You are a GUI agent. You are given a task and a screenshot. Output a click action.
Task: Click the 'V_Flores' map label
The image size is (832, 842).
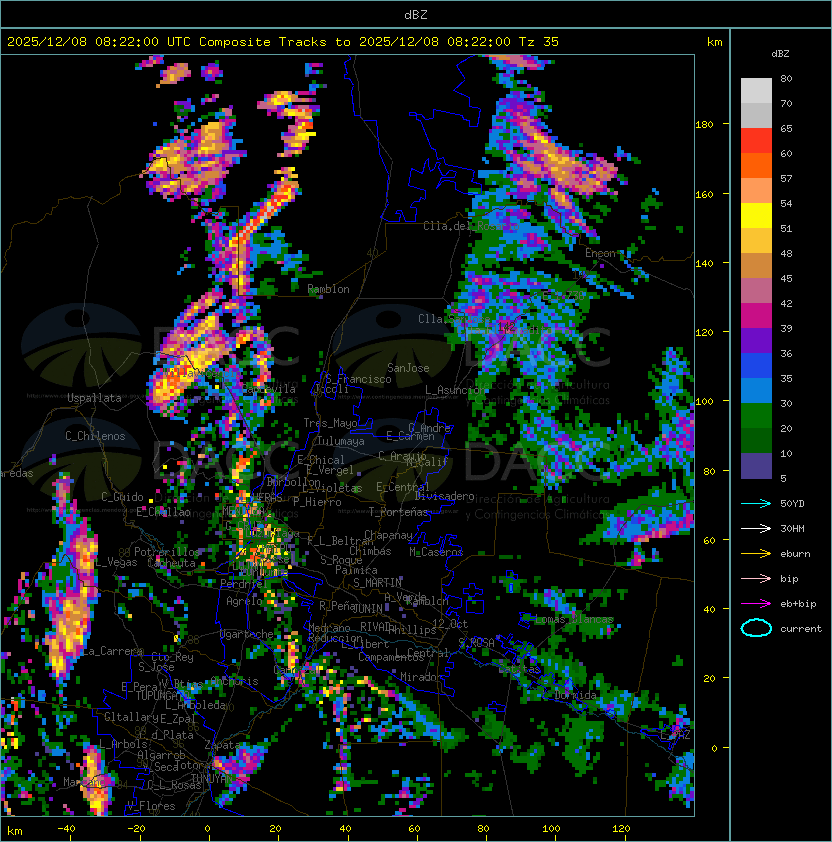click(151, 806)
